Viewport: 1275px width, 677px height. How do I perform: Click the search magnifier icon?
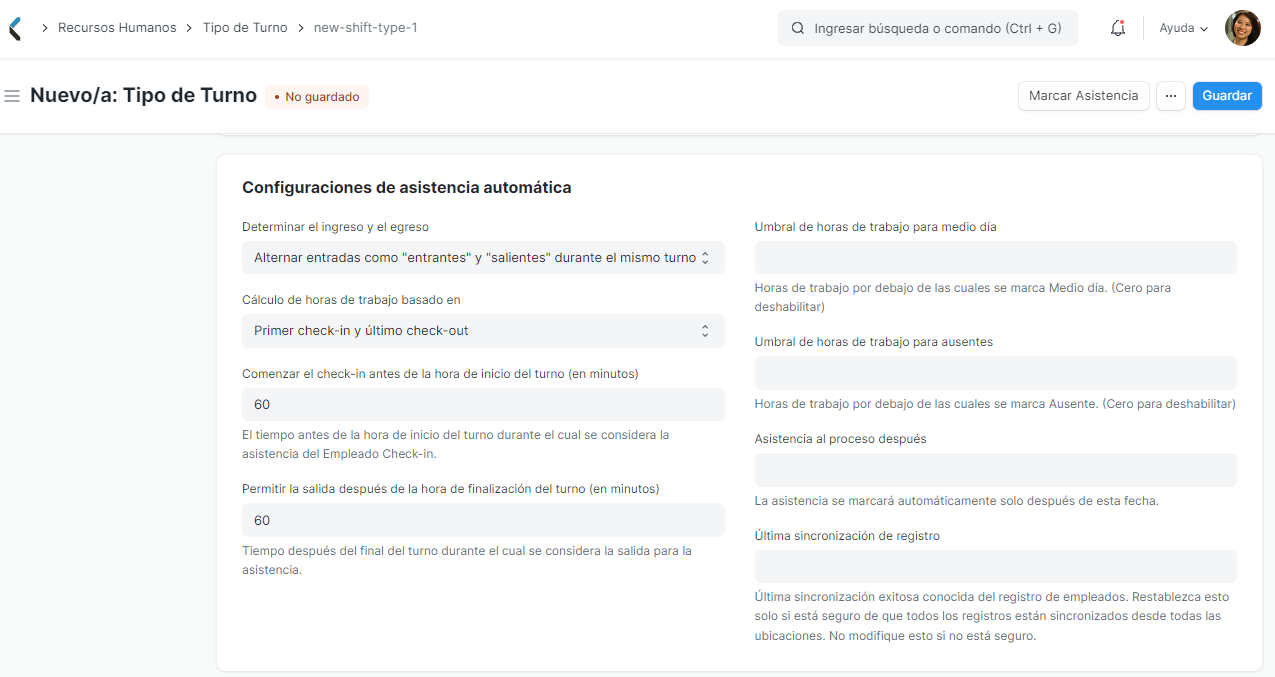pos(797,27)
